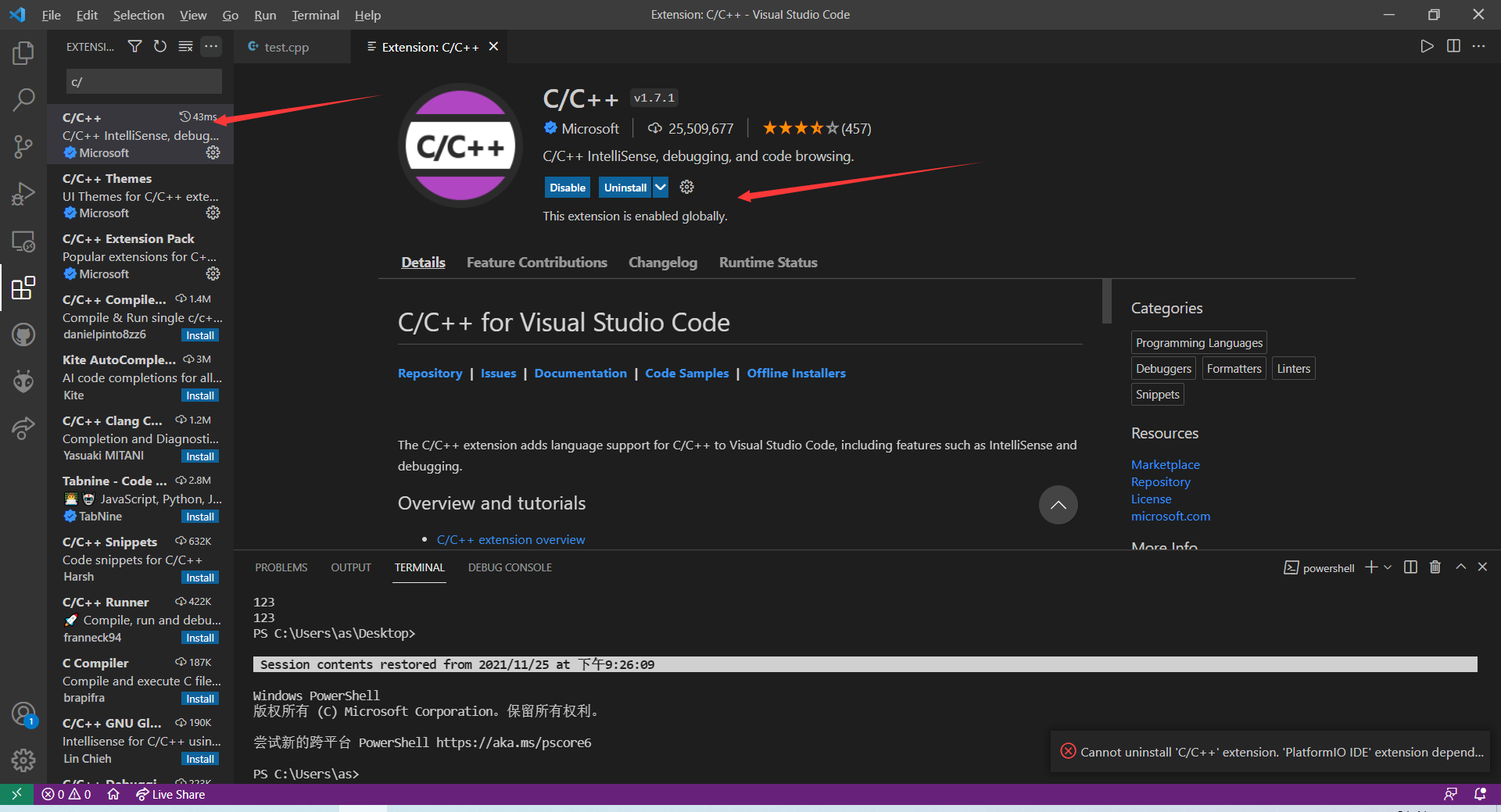This screenshot has width=1501, height=812.
Task: Install the C/C++ Snippets extension
Action: click(x=200, y=578)
